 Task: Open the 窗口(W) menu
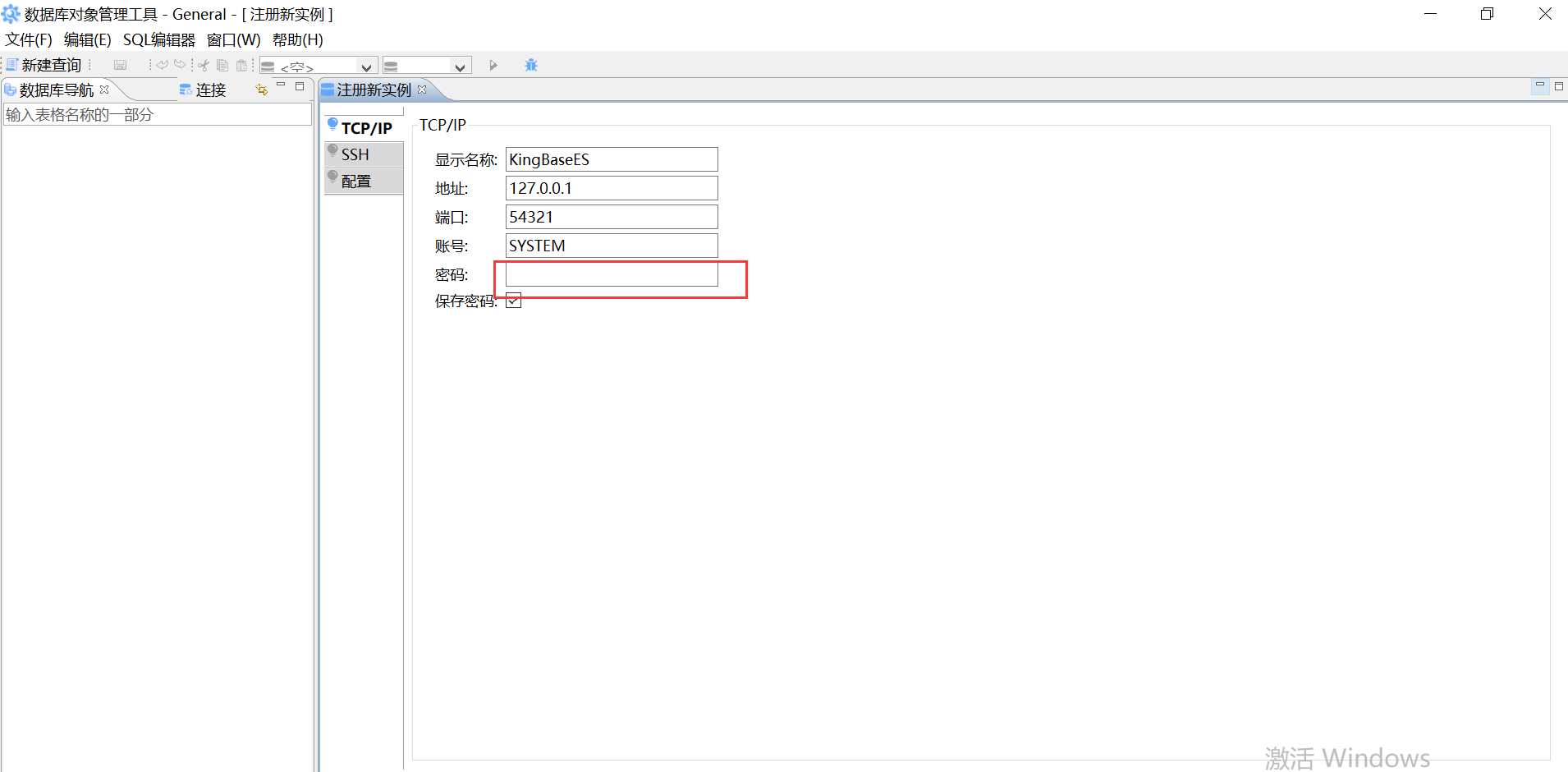234,39
